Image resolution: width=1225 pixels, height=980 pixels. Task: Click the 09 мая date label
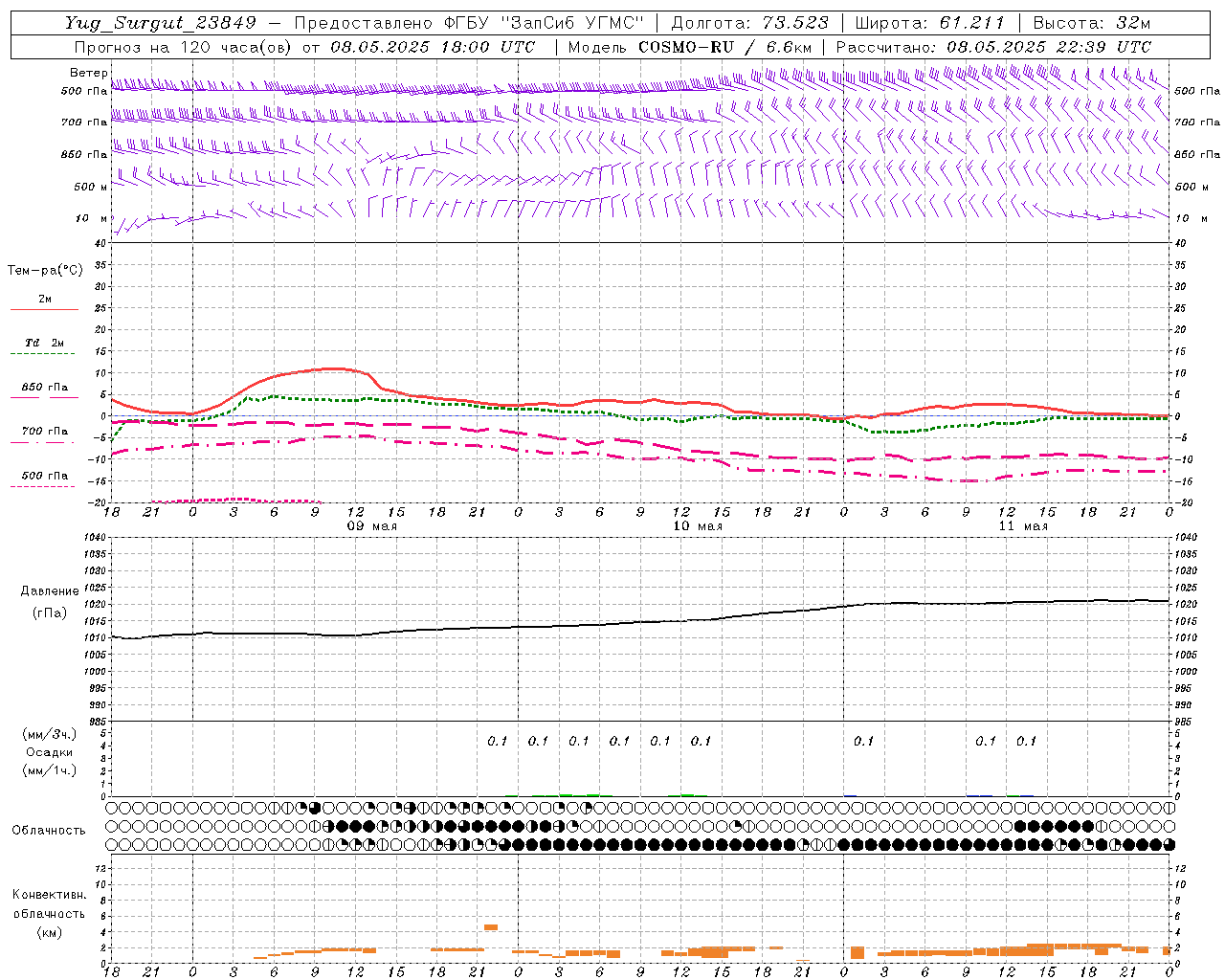point(372,526)
